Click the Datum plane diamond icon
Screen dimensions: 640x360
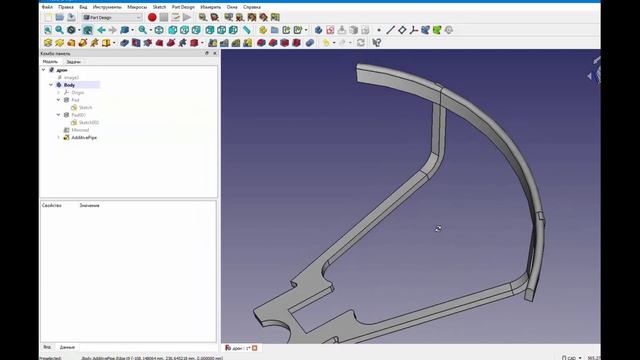[402, 30]
